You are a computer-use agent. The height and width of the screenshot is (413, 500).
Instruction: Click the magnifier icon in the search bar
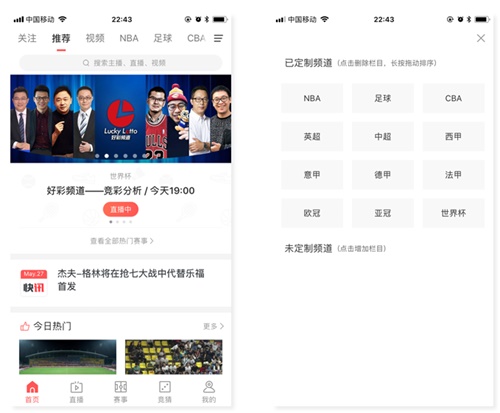[x=86, y=63]
